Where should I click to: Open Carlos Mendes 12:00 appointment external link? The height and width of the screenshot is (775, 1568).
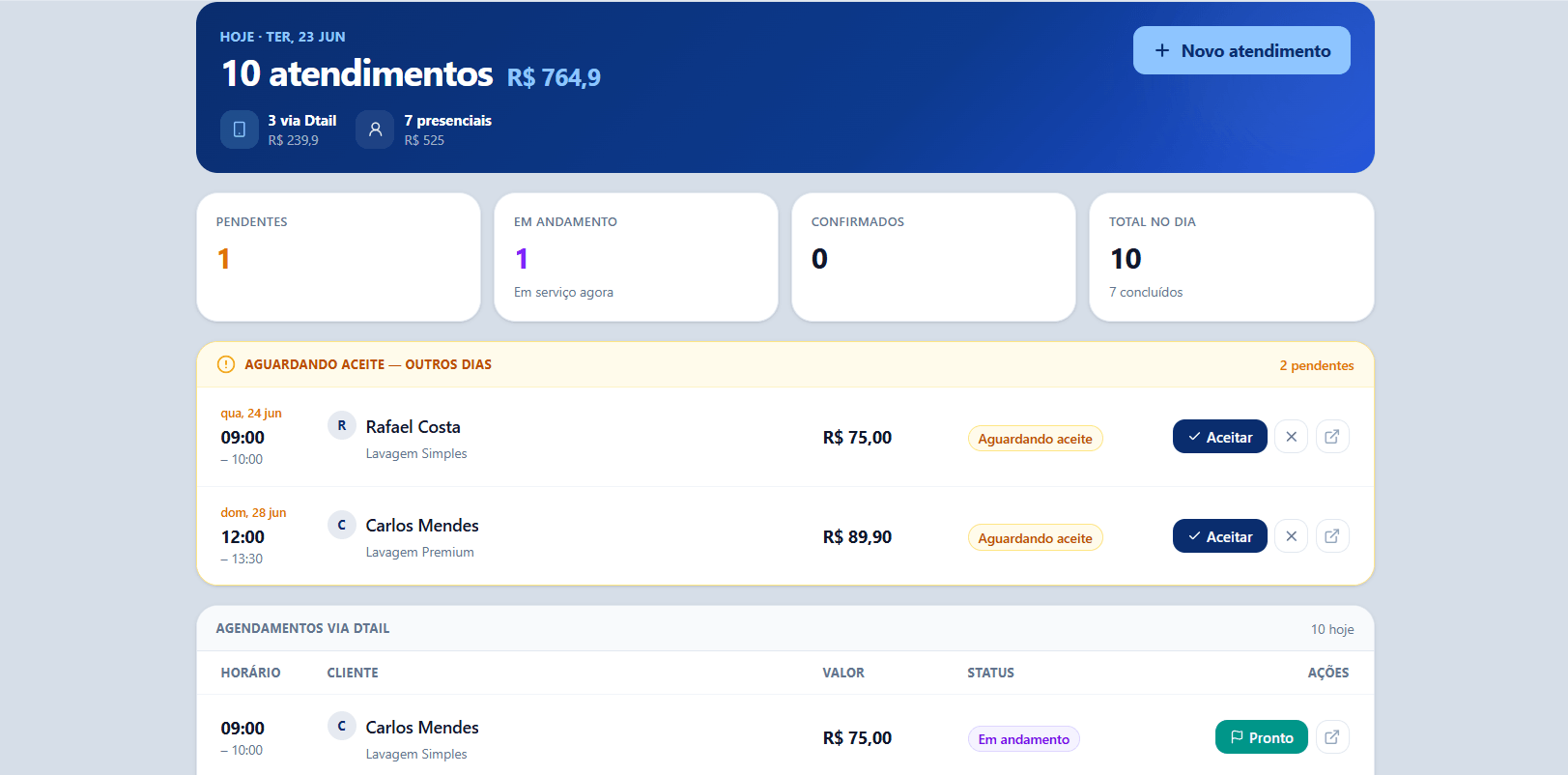[x=1332, y=536]
